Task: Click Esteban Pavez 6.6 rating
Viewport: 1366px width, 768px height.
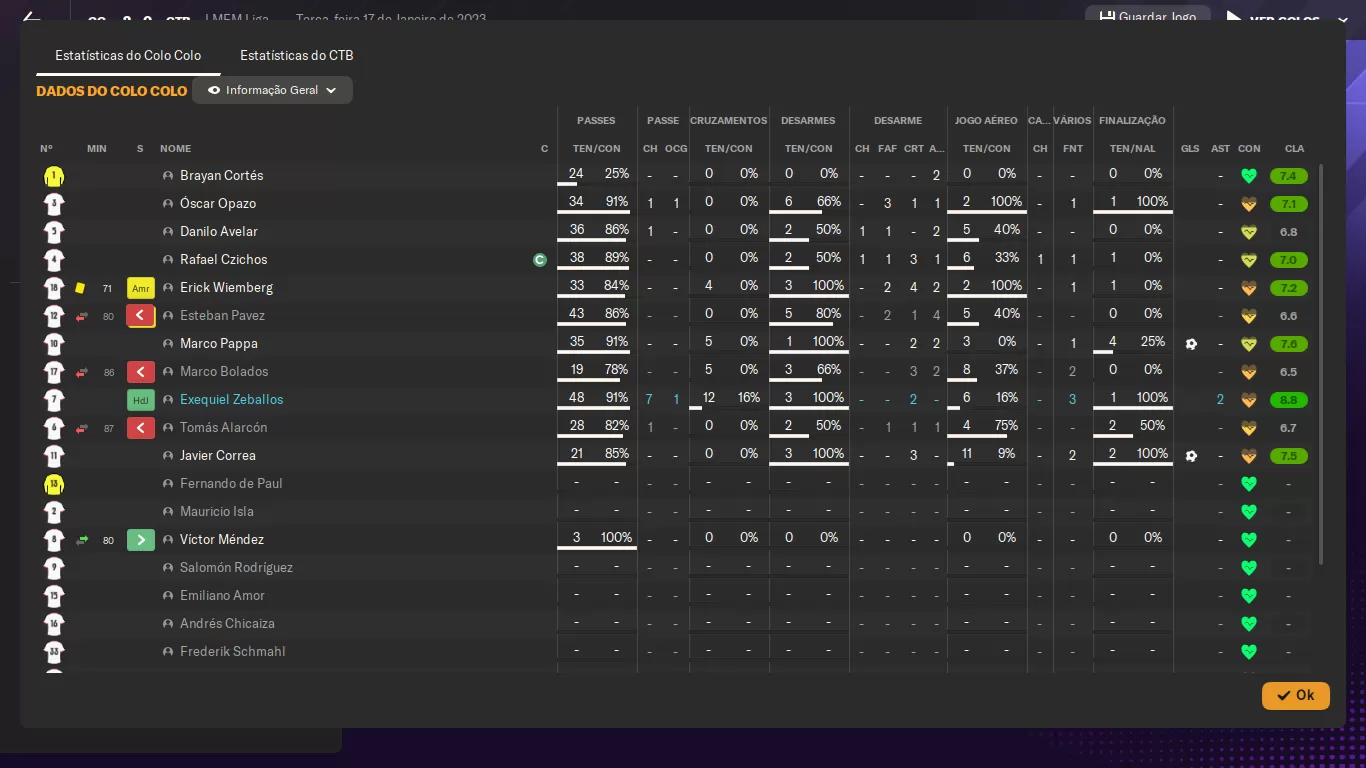Action: point(1288,316)
